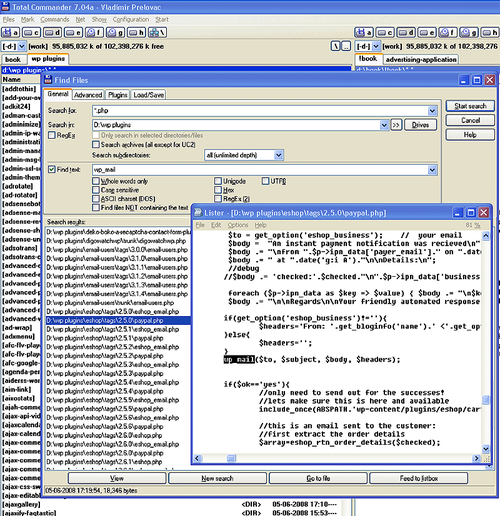The height and width of the screenshot is (516, 500).
Task: Click Start search button
Action: 470,106
